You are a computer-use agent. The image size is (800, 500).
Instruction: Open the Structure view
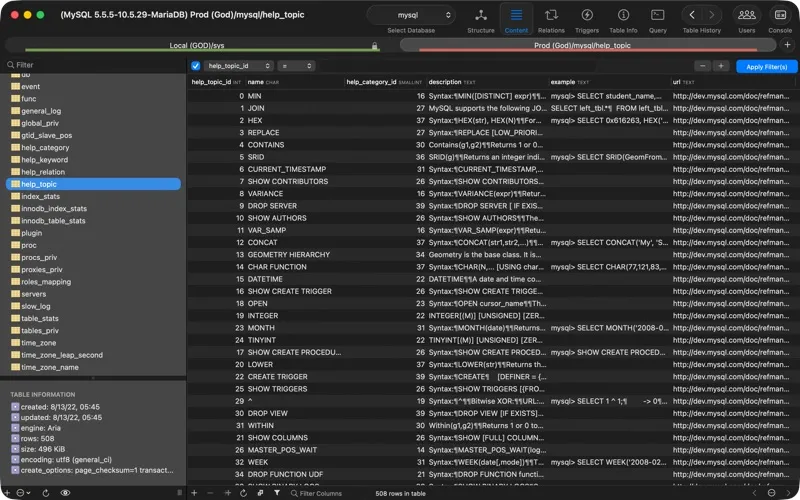click(x=481, y=20)
